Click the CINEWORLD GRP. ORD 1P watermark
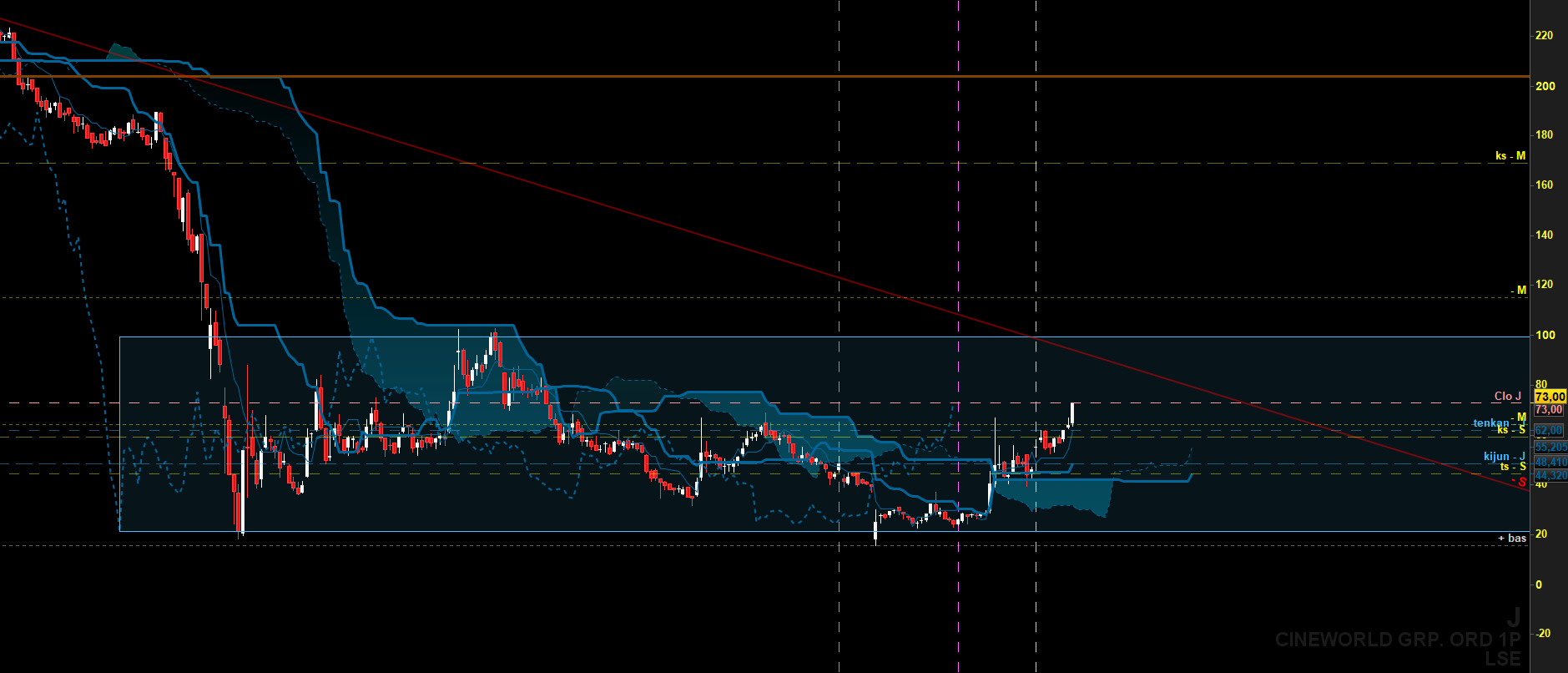Screen dimensions: 1568x673 1398,640
